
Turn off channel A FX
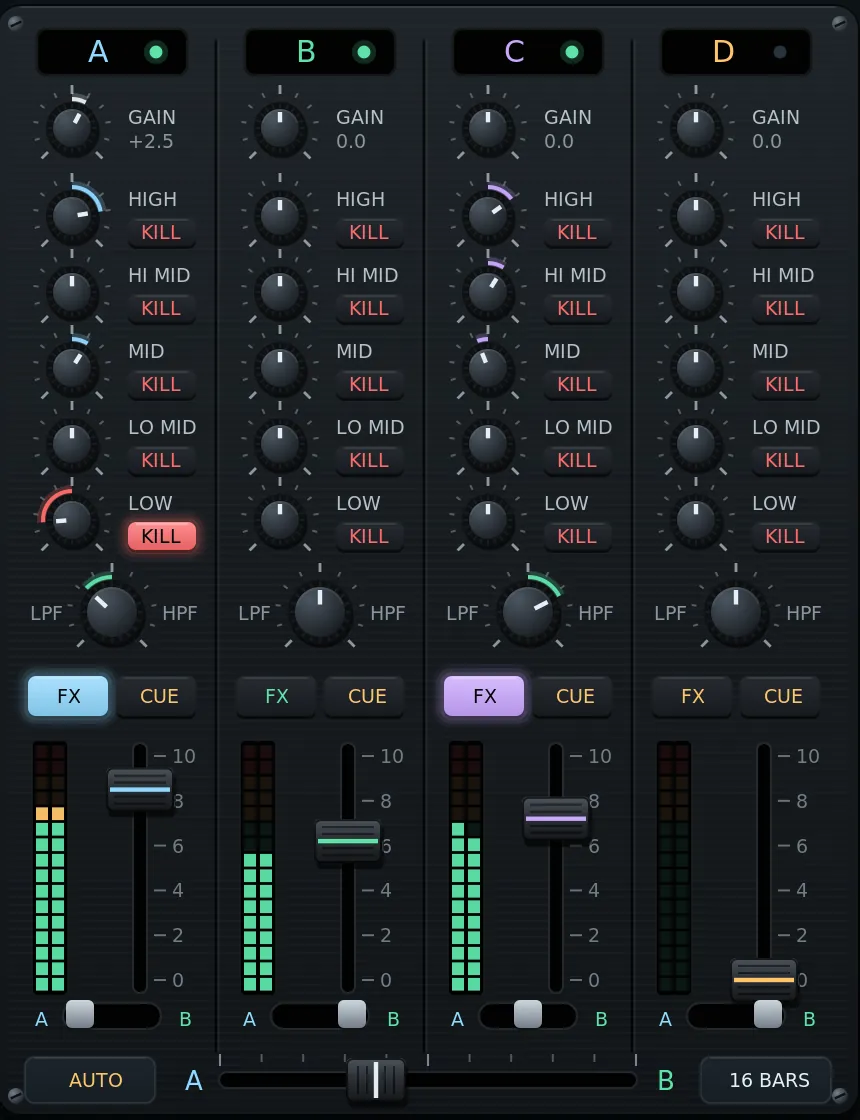tap(68, 696)
